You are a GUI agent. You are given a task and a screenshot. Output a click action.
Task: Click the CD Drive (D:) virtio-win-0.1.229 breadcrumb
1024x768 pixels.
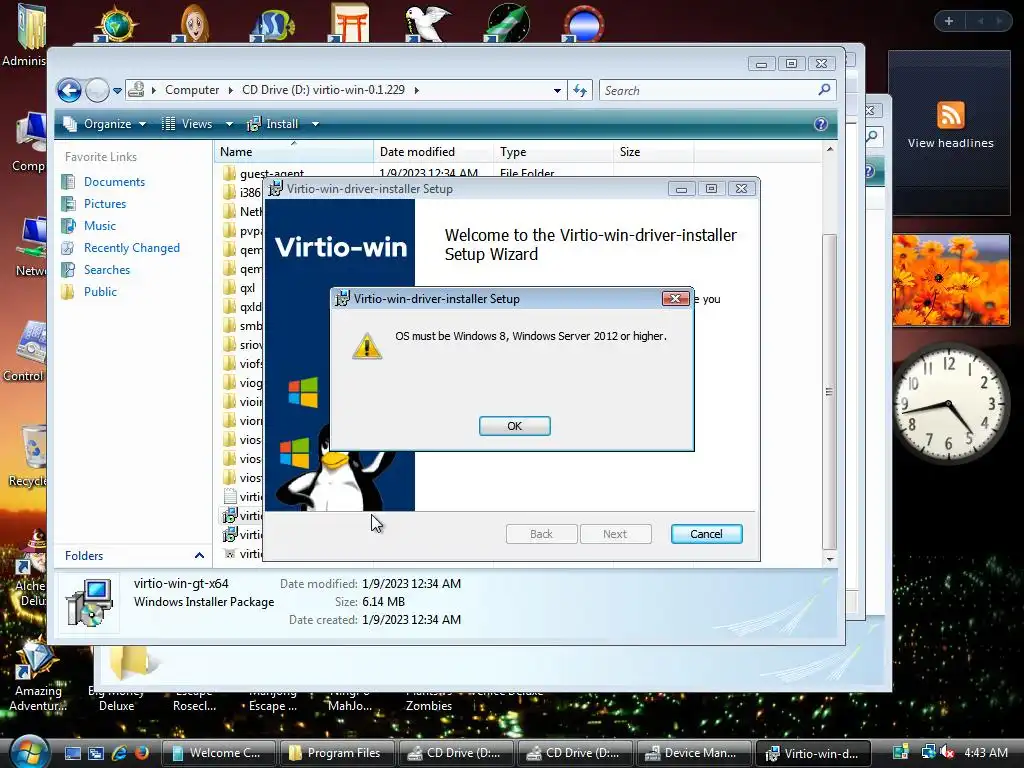[323, 90]
